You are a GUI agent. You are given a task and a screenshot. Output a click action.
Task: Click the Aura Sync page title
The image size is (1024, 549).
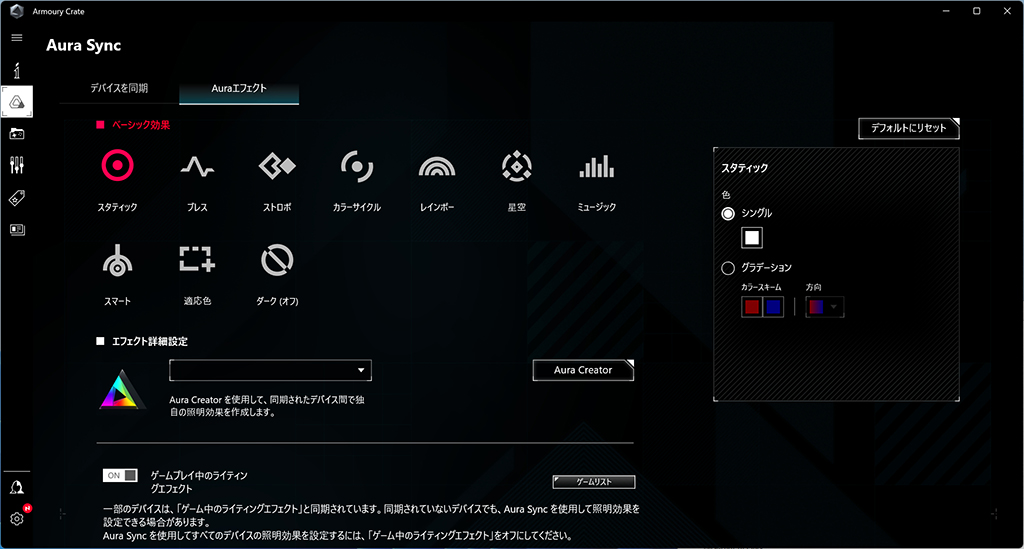pos(84,46)
